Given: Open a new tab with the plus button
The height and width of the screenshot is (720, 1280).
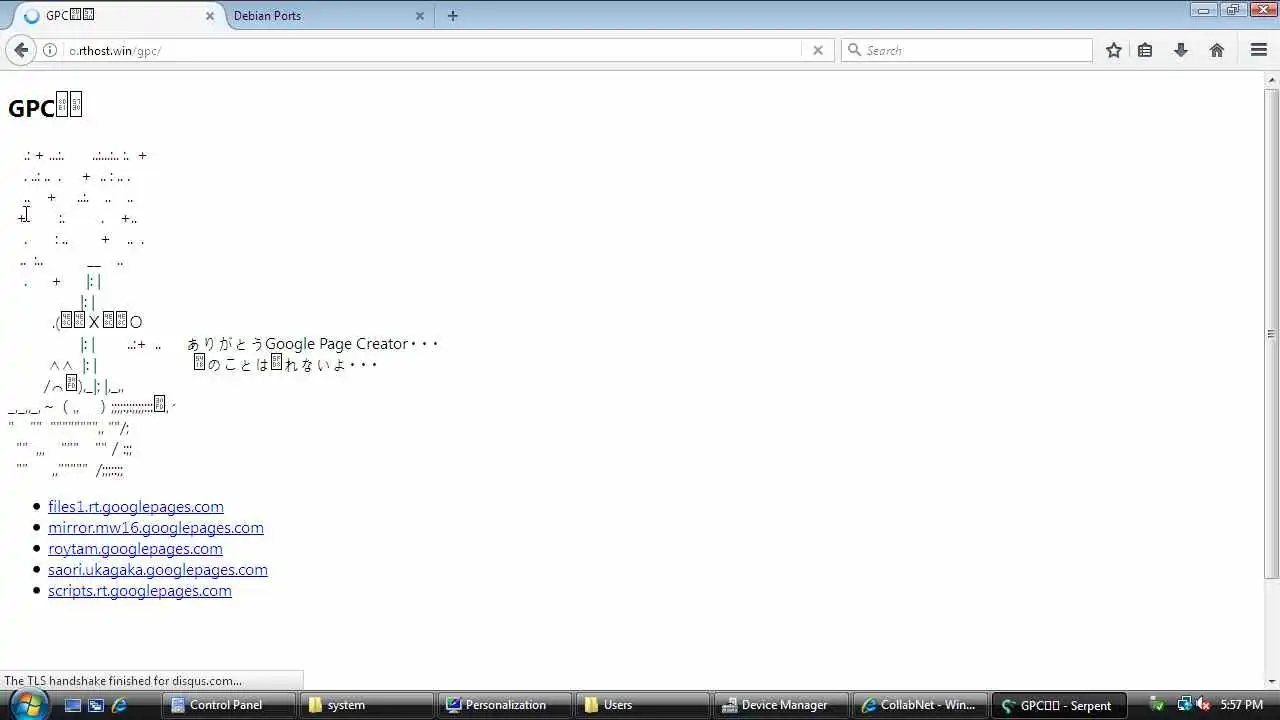Looking at the screenshot, I should tap(453, 16).
